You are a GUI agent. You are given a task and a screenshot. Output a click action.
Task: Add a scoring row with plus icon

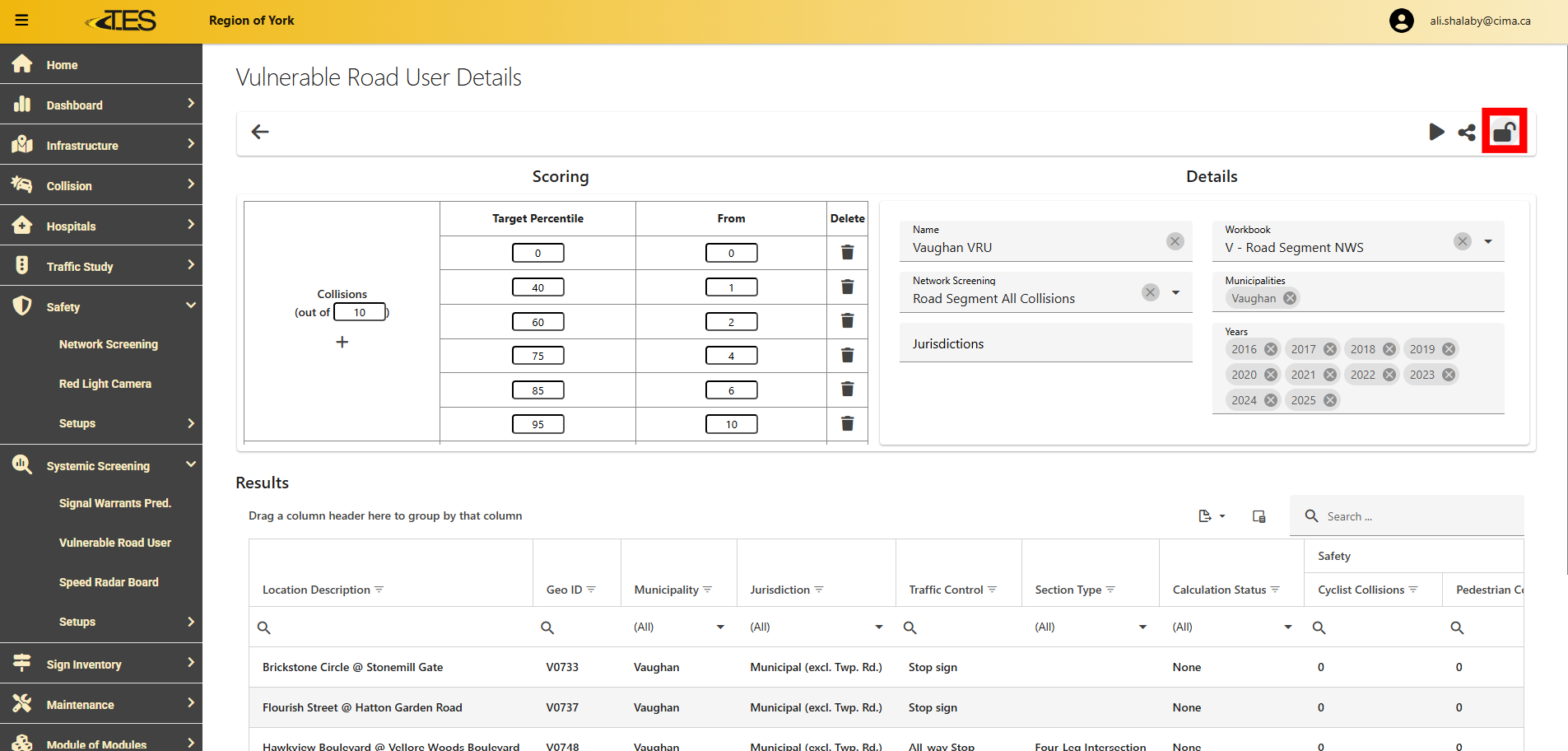[342, 342]
